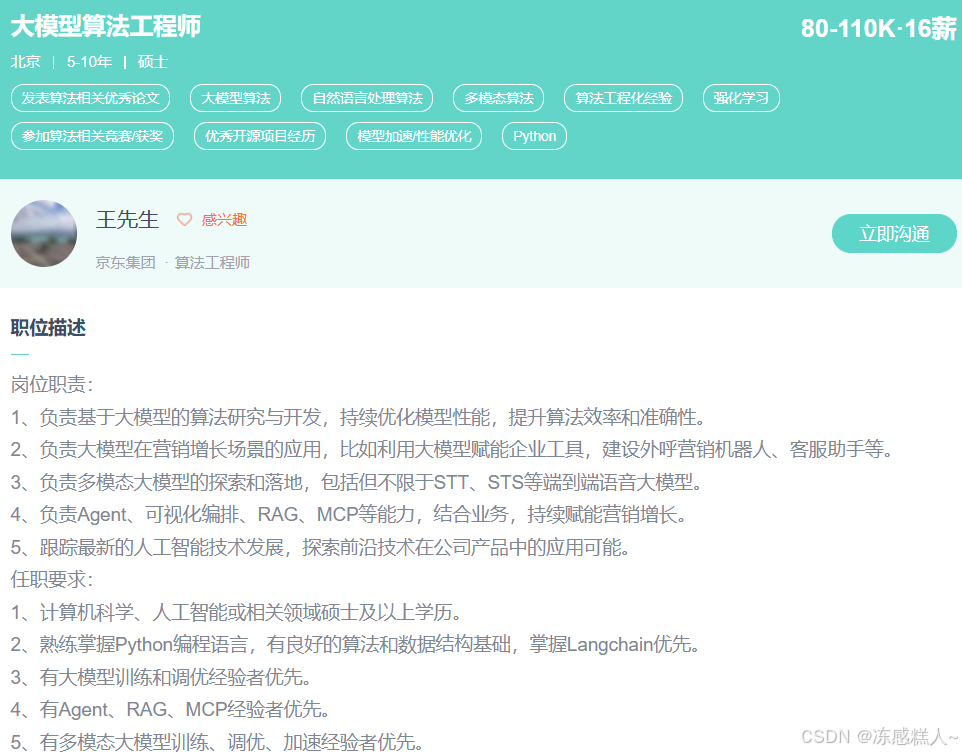This screenshot has height=754, width=962.
Task: Click the 优秀开源项目经历 tag
Action: 260,136
